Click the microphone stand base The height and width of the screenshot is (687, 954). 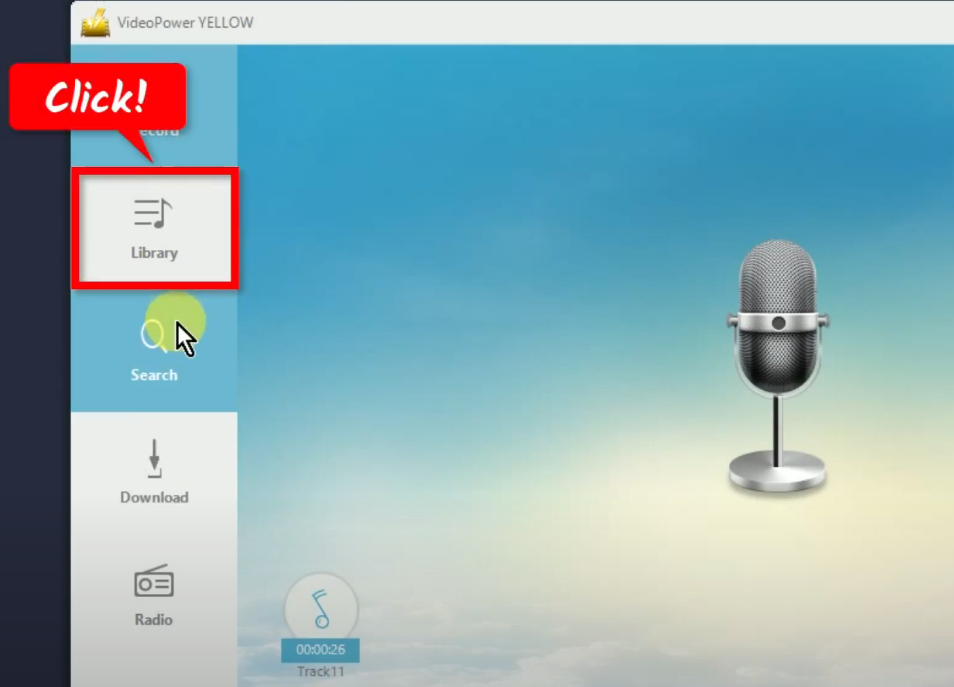coord(777,472)
